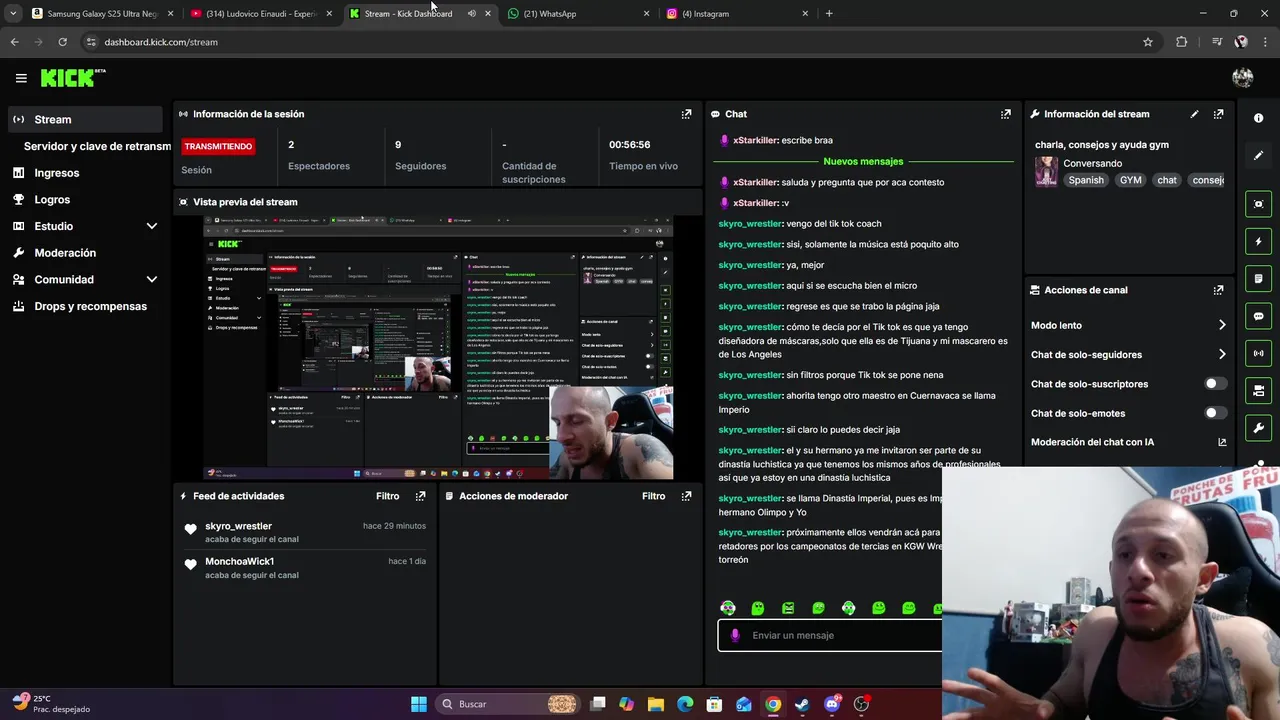Viewport: 1280px width, 720px height.
Task: Open MonchoaWick1 in activity feed
Action: (x=240, y=561)
